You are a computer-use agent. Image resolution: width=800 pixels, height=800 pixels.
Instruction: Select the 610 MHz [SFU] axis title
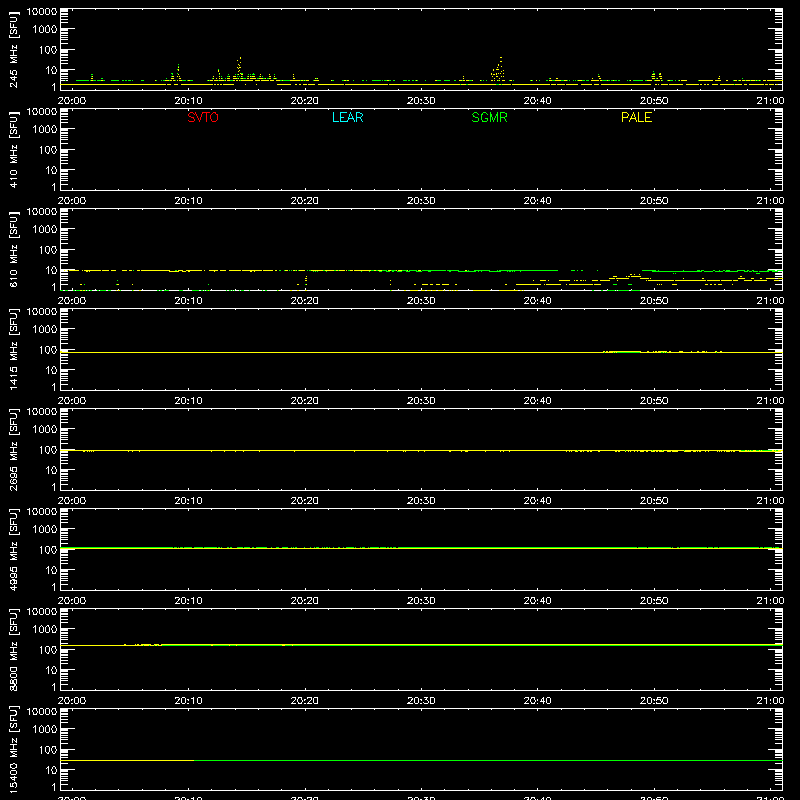pos(14,248)
